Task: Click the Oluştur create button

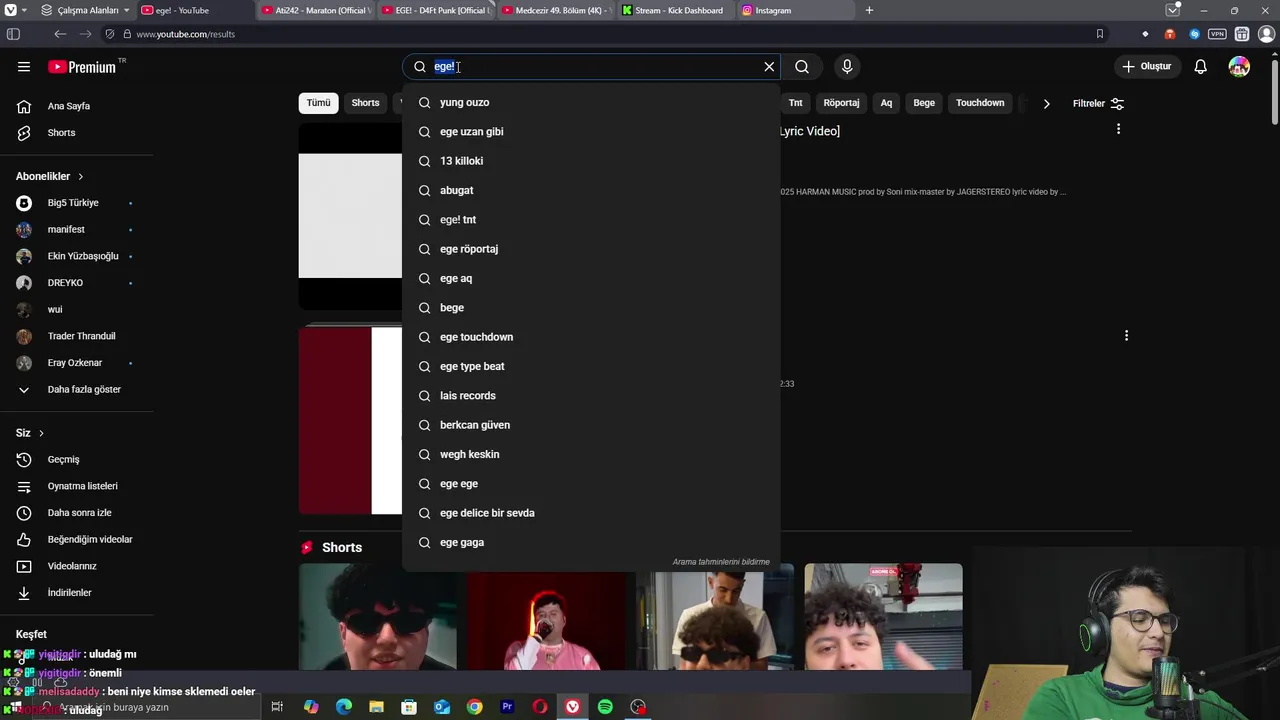Action: tap(1146, 67)
